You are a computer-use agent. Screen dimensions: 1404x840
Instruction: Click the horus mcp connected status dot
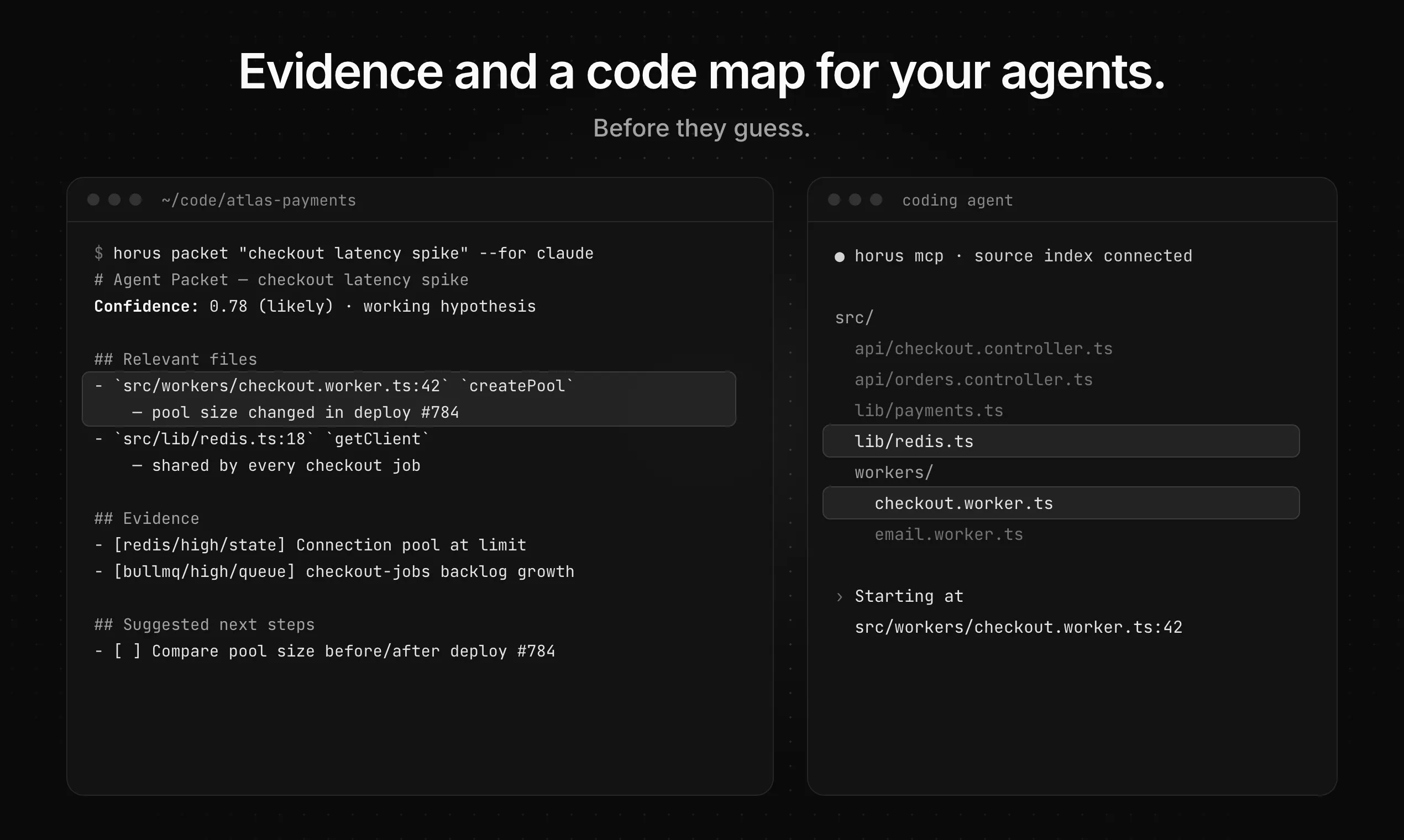(x=840, y=257)
